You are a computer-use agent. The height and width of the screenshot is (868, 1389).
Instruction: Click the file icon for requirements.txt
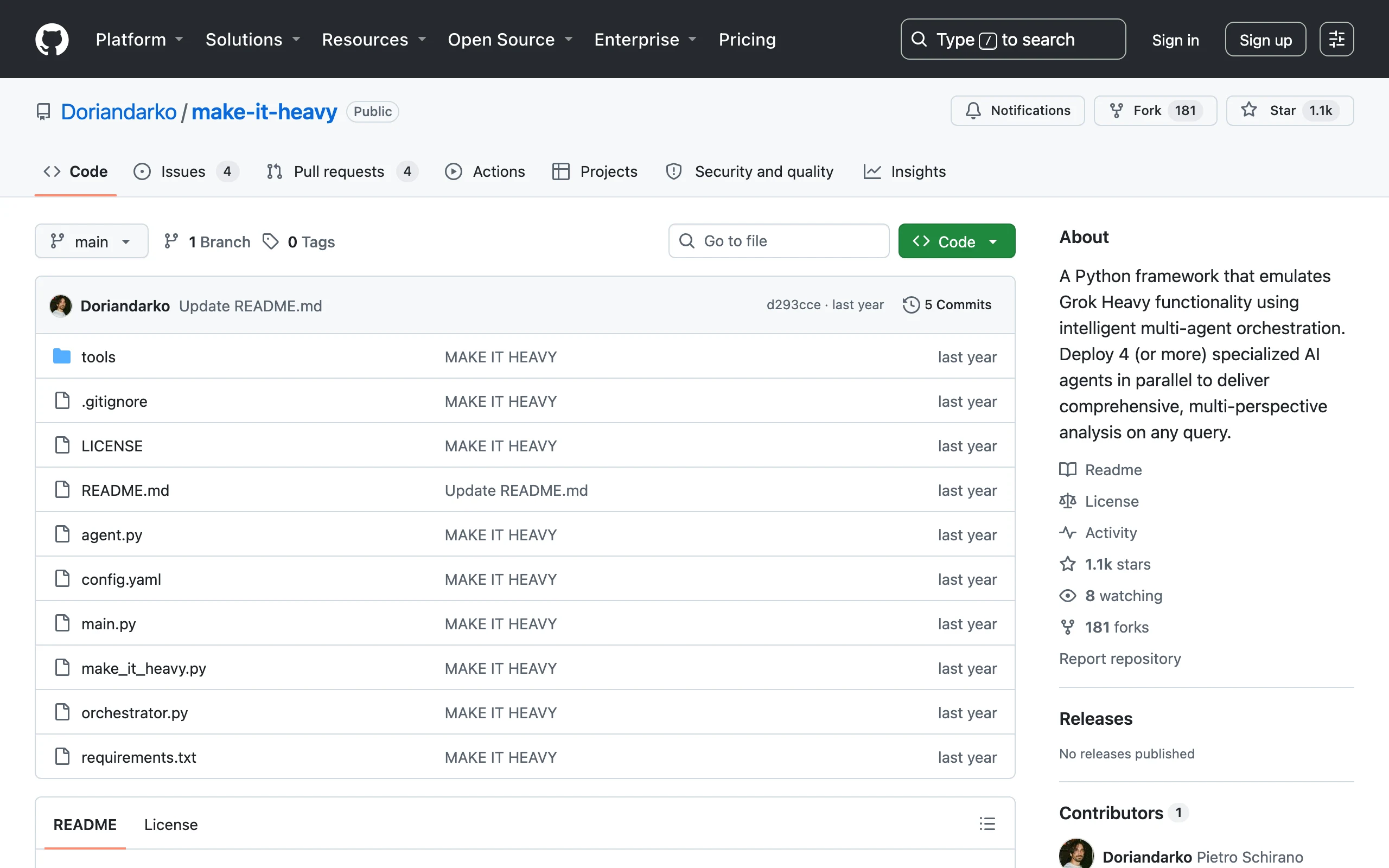tap(62, 757)
